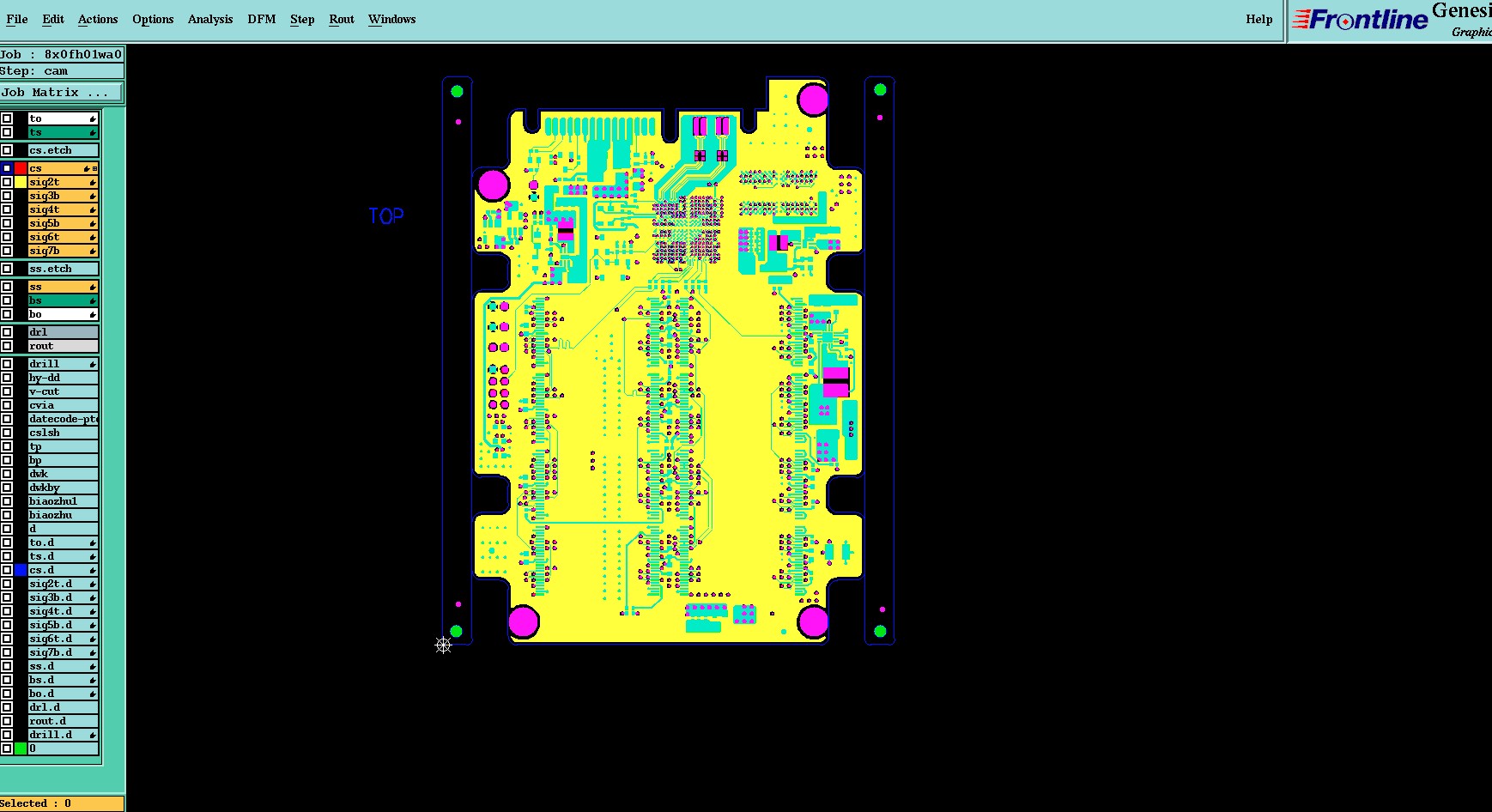Click the 'Selected : 0' status bar
1492x812 pixels.
62,803
